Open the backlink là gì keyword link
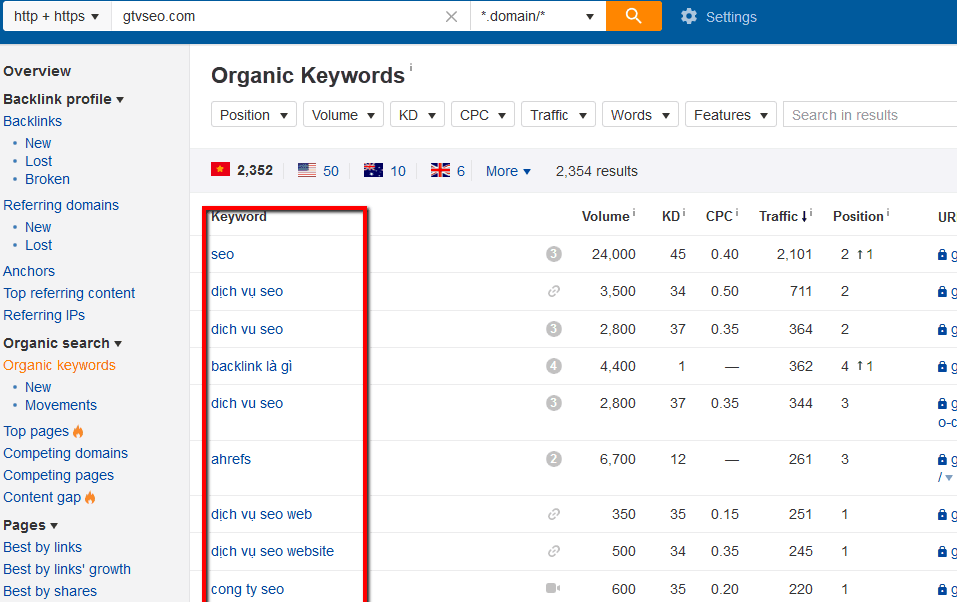Screen dimensions: 957x602 click(x=251, y=366)
